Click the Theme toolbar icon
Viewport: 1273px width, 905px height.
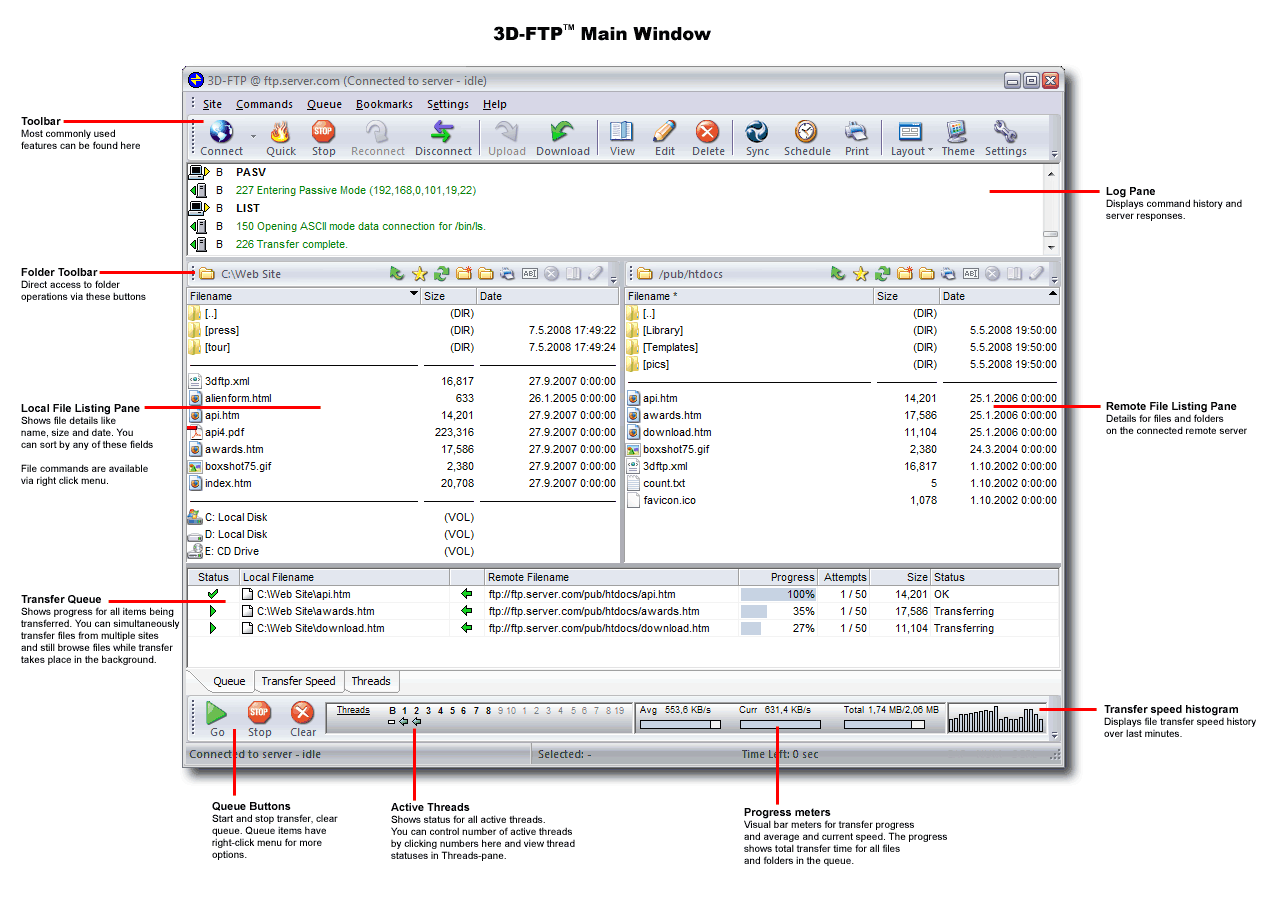pos(957,132)
